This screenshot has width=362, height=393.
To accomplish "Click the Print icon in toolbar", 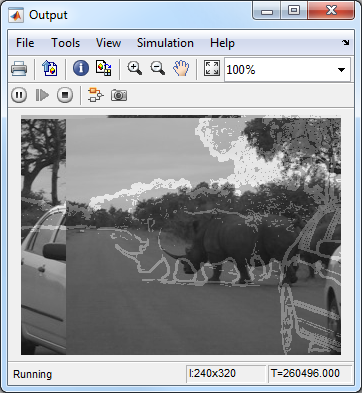I will coord(19,69).
